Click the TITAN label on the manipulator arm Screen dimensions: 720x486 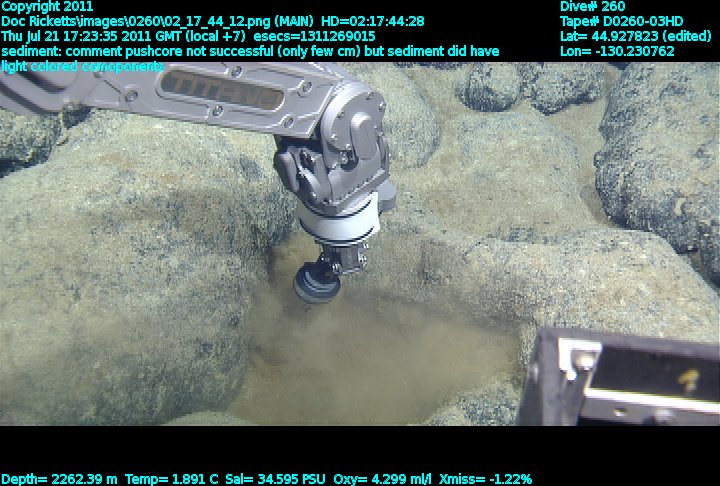click(222, 90)
